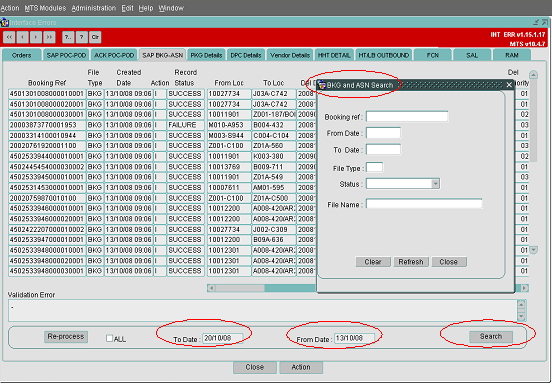Click the Interface Errors window icon
The height and width of the screenshot is (384, 552).
5,23
